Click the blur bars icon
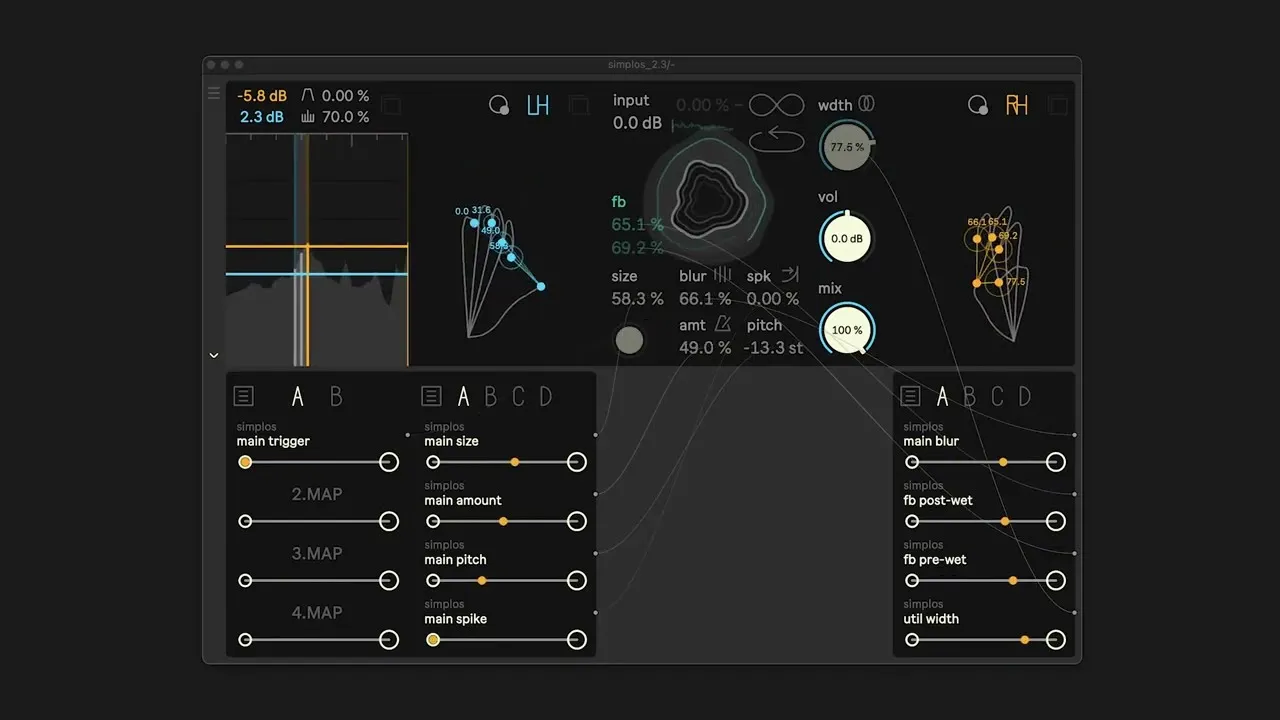 pos(722,275)
